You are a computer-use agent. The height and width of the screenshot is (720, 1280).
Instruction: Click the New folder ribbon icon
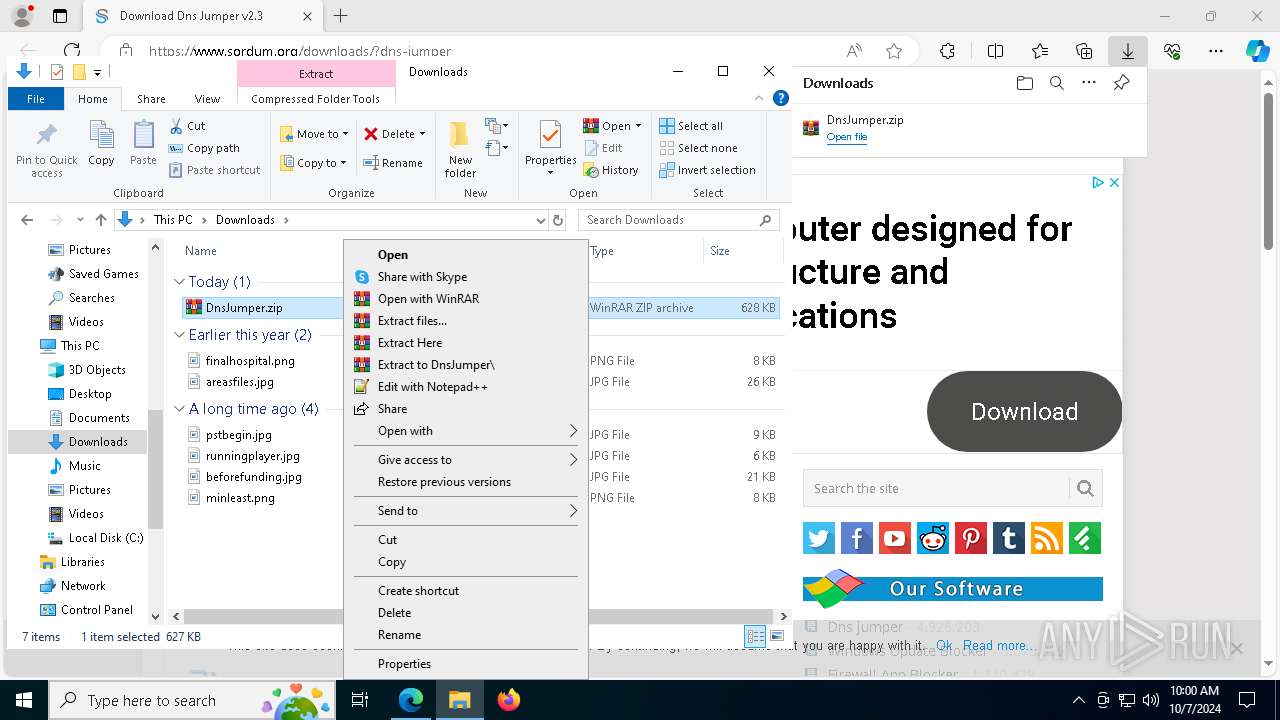coord(460,149)
